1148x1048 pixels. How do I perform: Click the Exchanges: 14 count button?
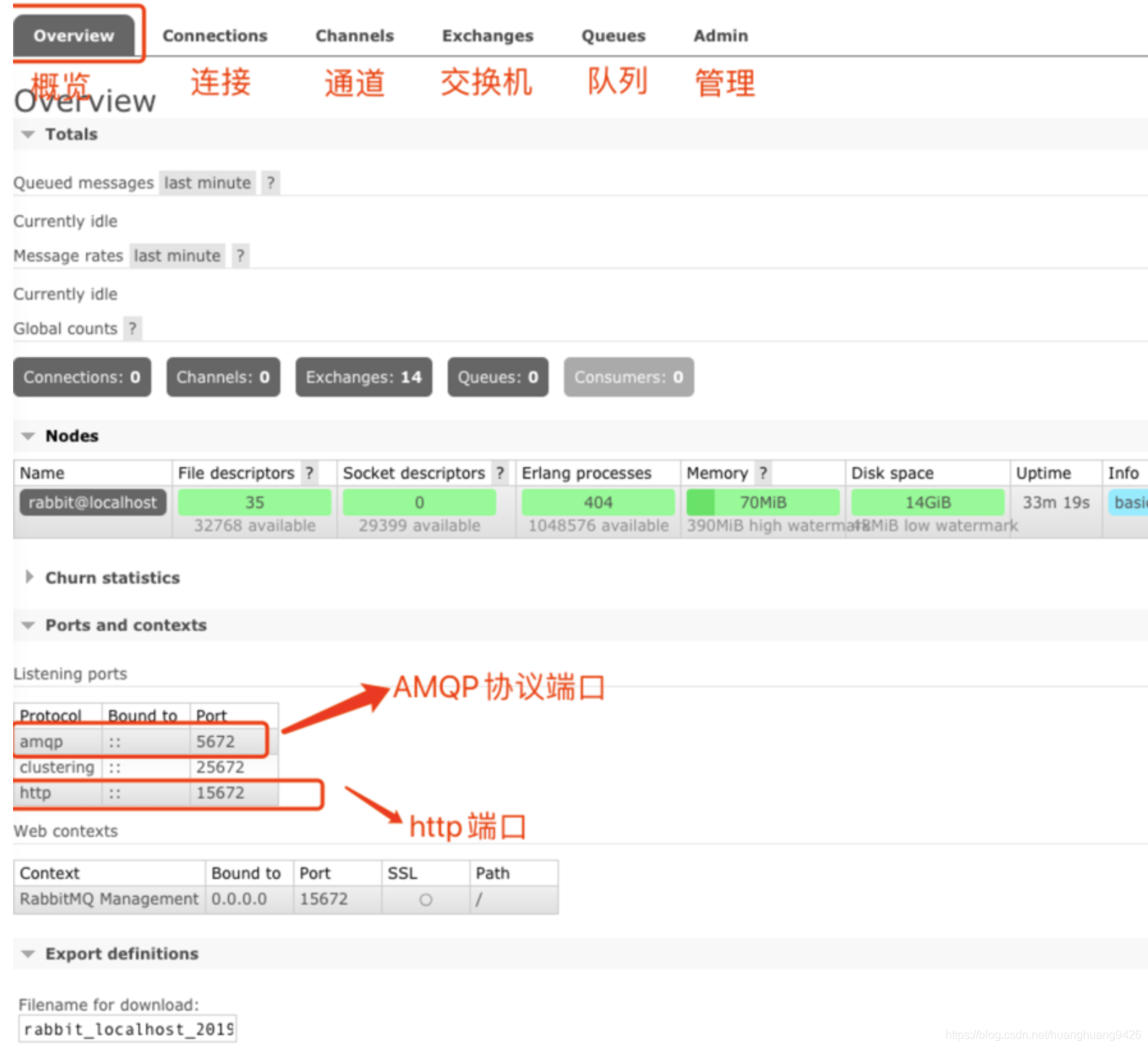coord(363,377)
